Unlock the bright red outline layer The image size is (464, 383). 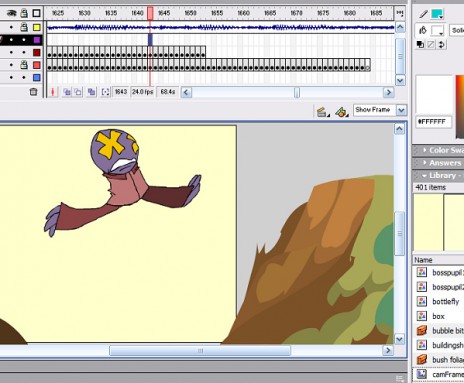coord(24,65)
